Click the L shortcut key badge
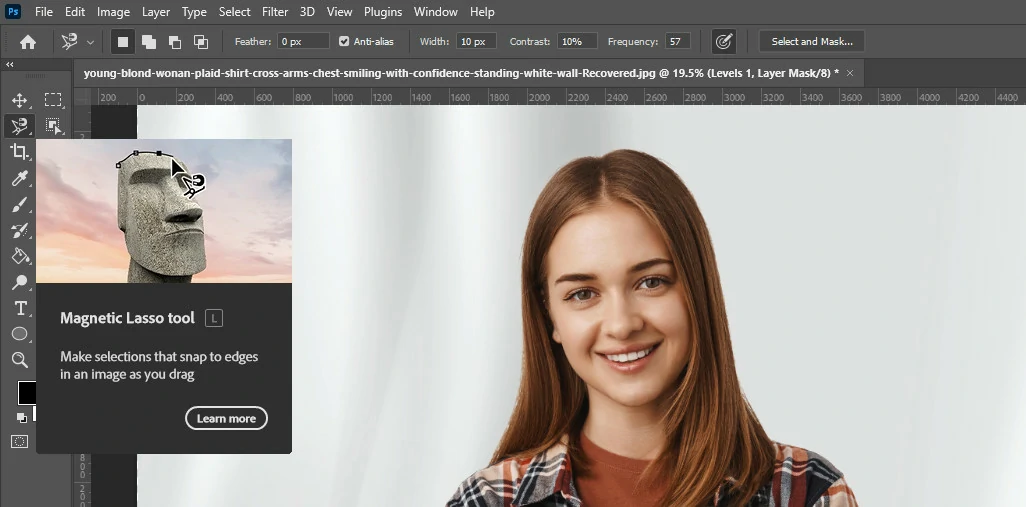This screenshot has width=1026, height=507. (214, 319)
